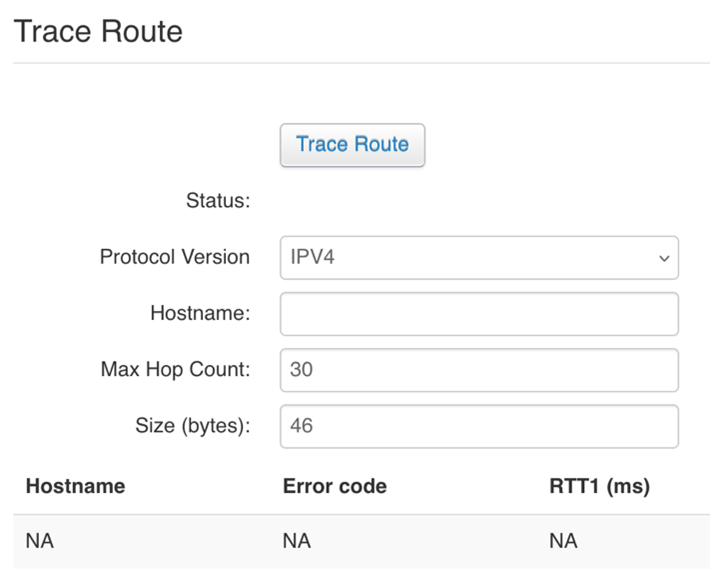Click the chevron arrow in Protocol Version dropdown
The width and height of the screenshot is (710, 588).
coord(663,258)
